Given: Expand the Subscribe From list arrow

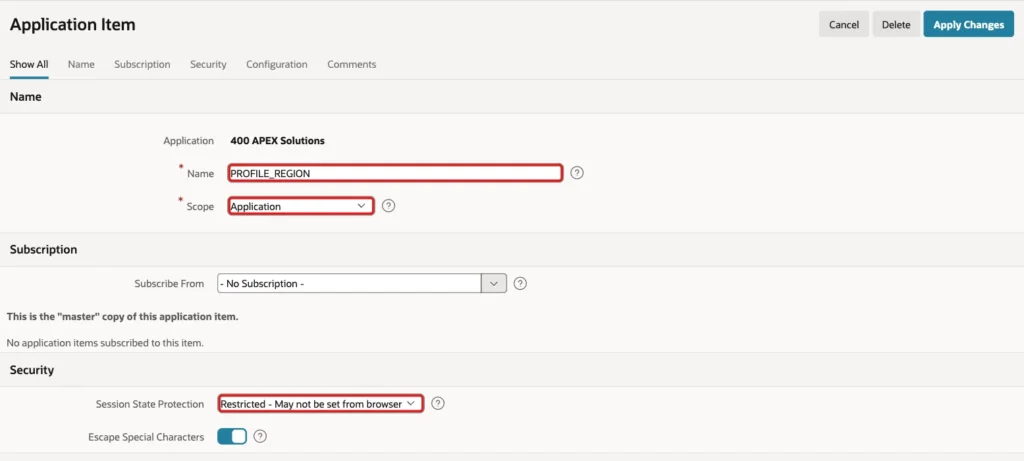Looking at the screenshot, I should point(494,283).
